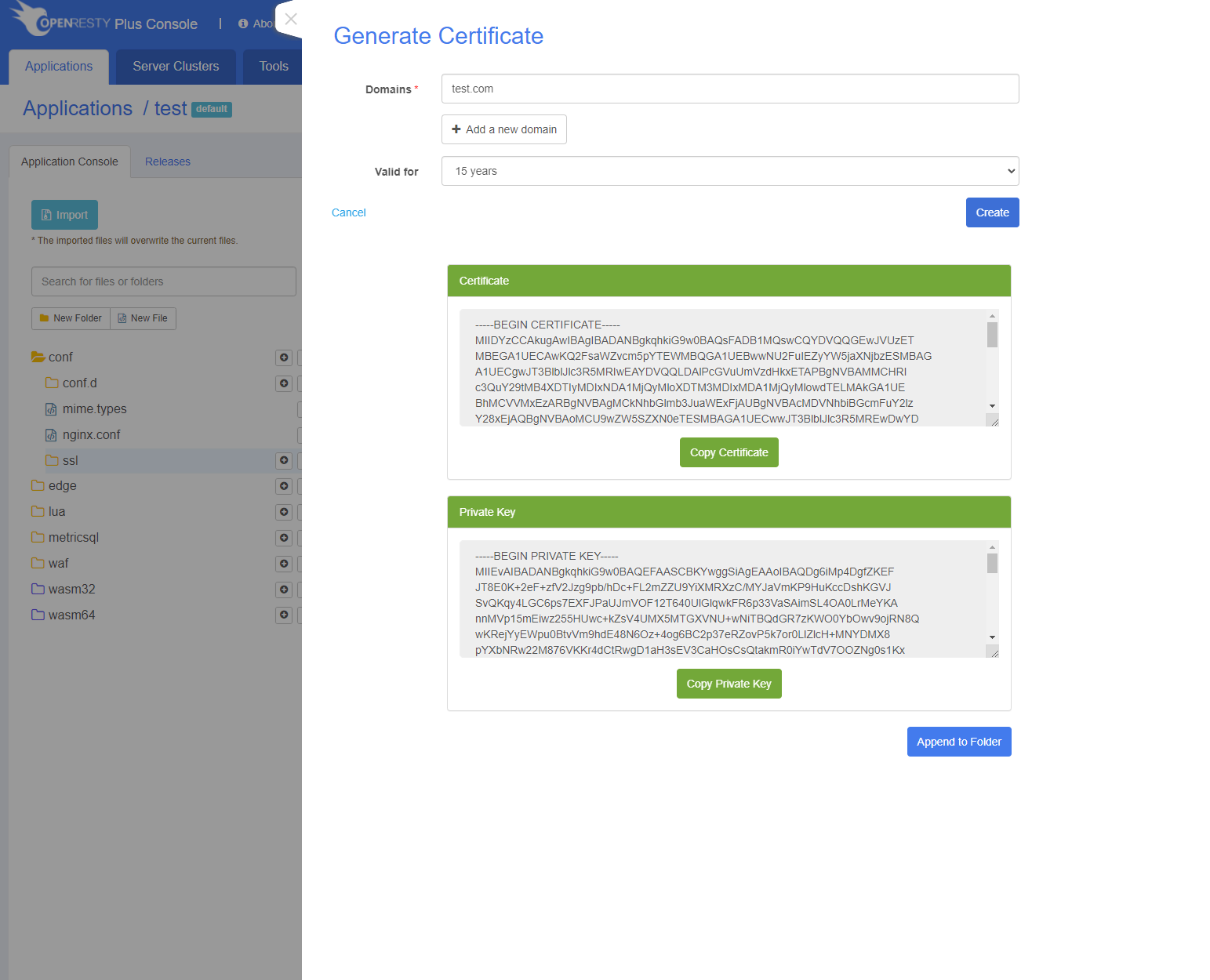
Task: Click the add icon on the waf row
Action: (x=284, y=564)
